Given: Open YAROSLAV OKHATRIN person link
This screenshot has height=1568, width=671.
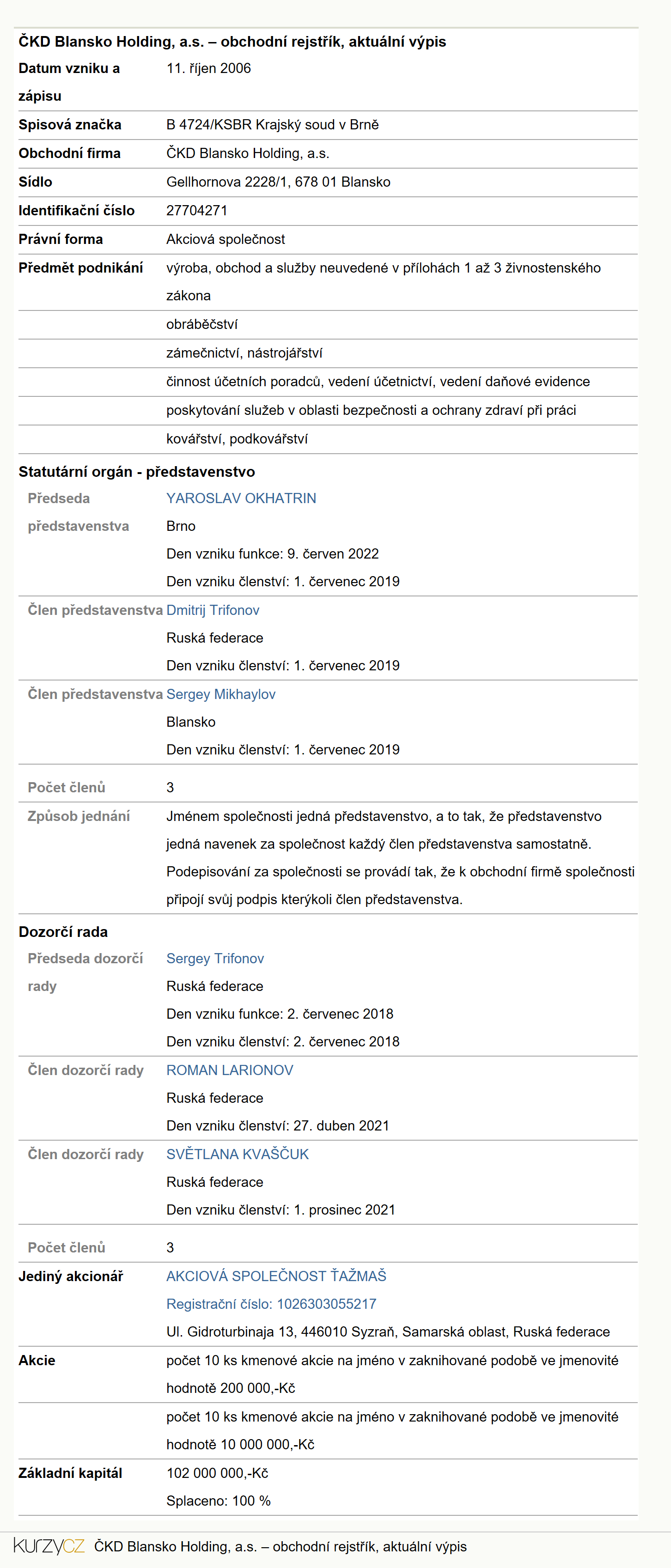Looking at the screenshot, I should pos(241,498).
